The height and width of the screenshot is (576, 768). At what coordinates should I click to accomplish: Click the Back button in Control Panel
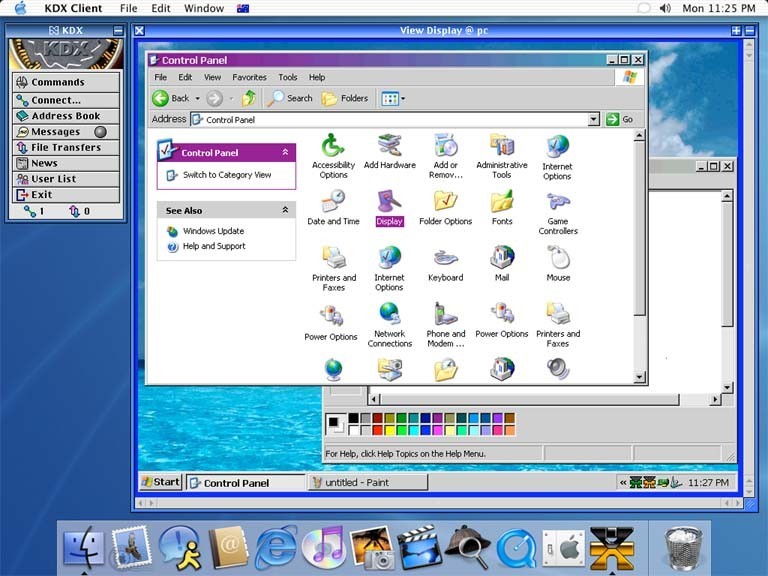point(170,98)
